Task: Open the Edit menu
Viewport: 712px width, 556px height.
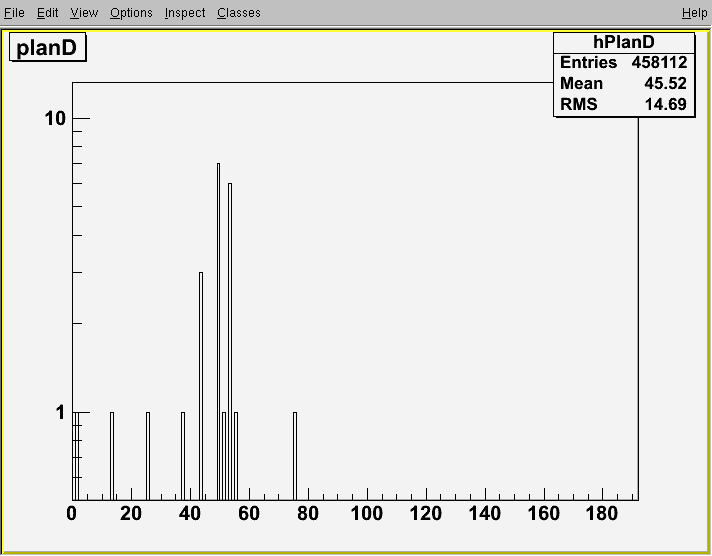Action: [47, 13]
